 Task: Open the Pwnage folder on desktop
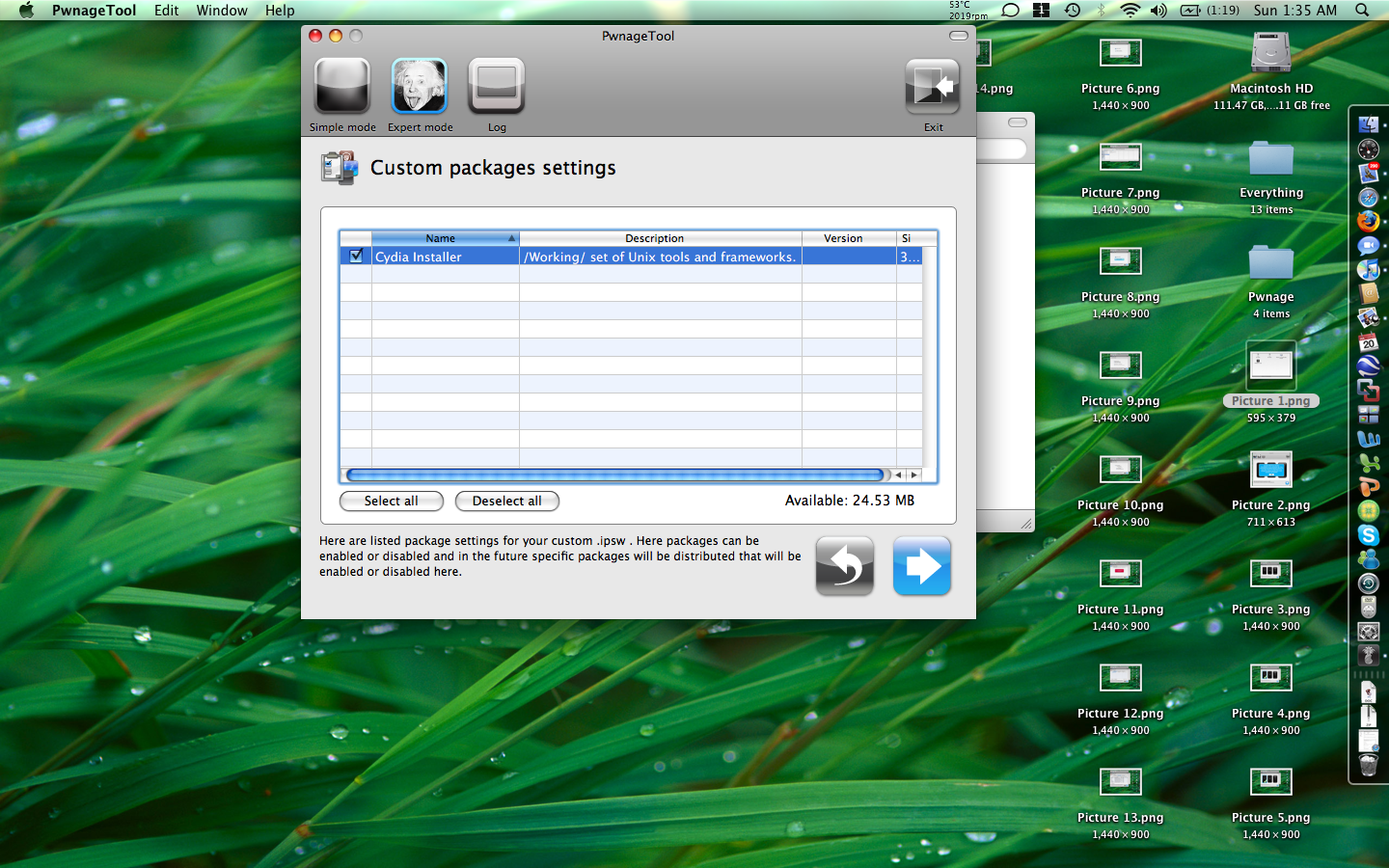tap(1270, 263)
